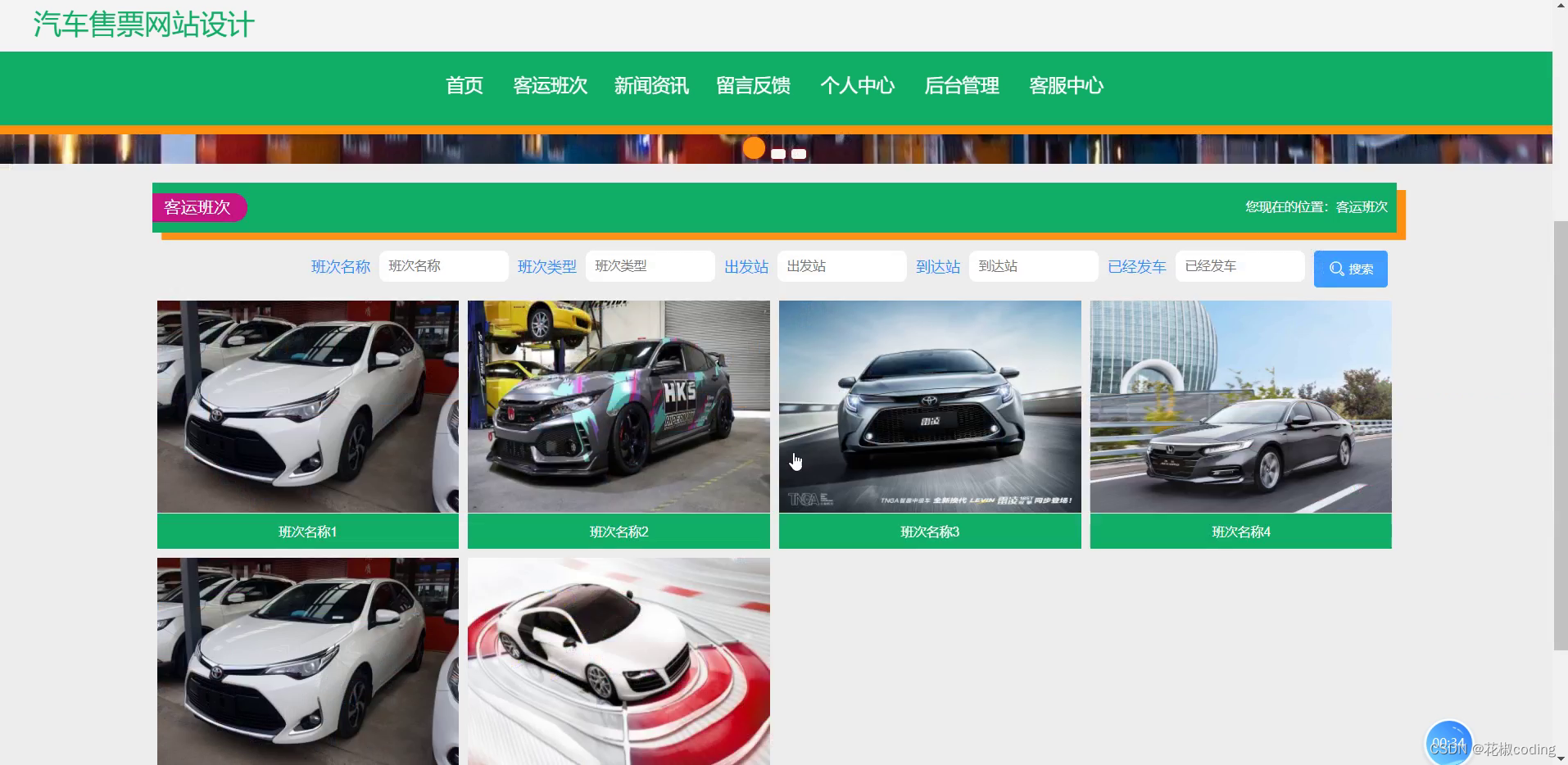Click breadcrumb text 您现在的位置: 客运班次
The height and width of the screenshot is (765, 1568).
1316,207
